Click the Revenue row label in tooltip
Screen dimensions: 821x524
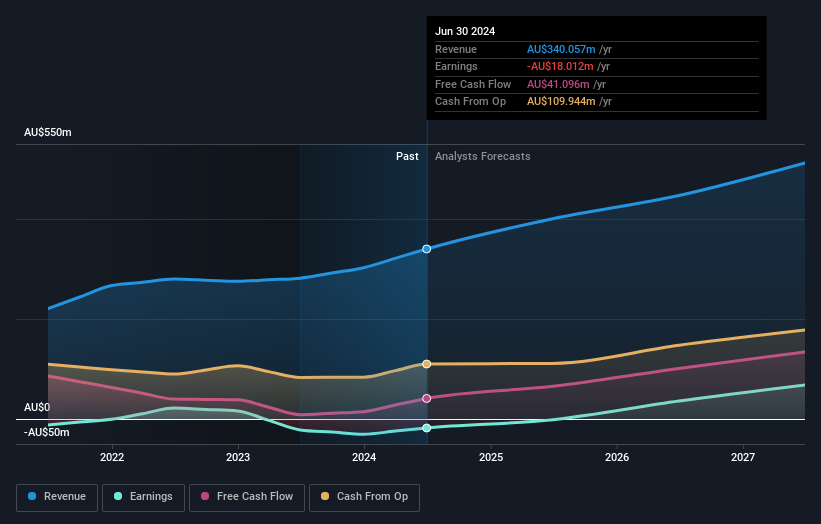point(456,49)
